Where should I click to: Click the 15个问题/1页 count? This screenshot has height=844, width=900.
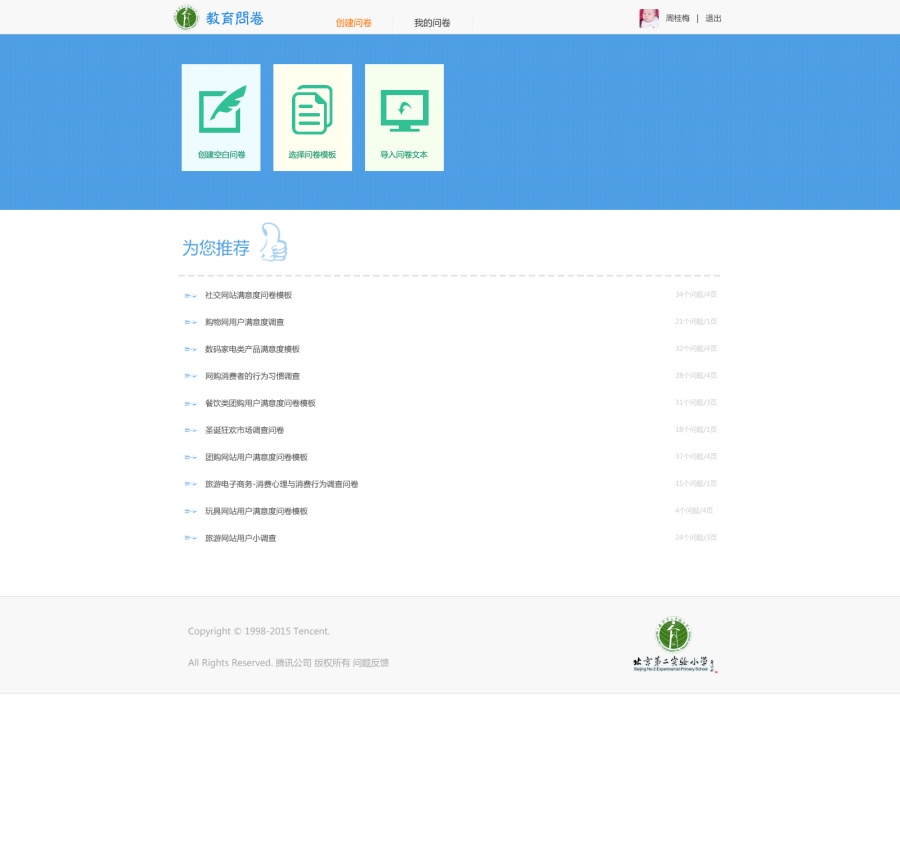696,483
